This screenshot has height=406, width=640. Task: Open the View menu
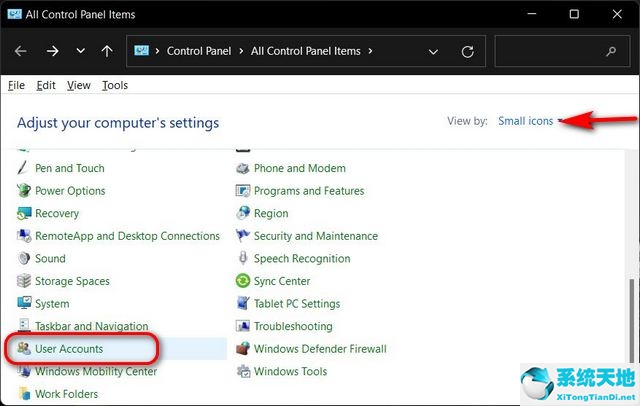[x=79, y=85]
